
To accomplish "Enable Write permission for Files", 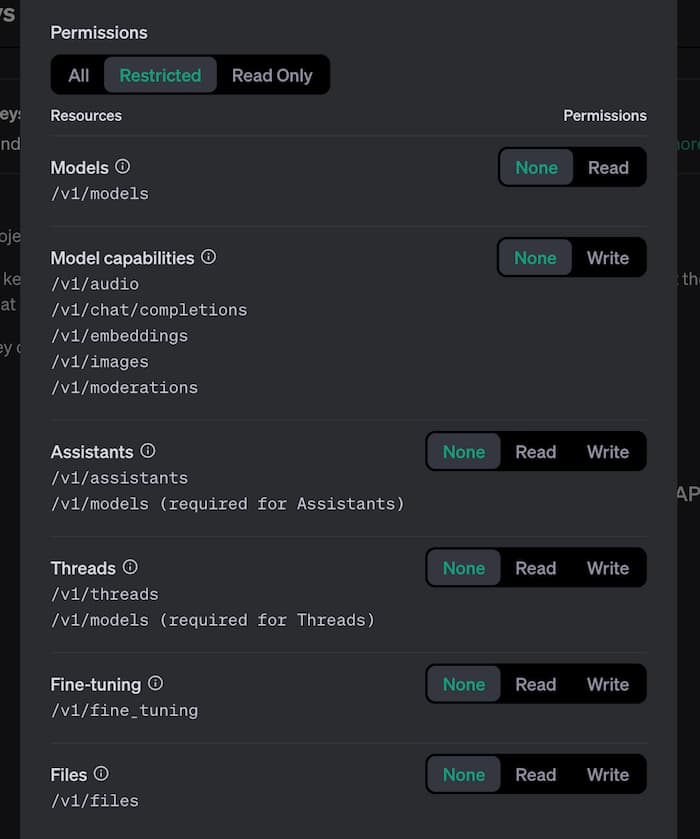I will click(x=608, y=775).
